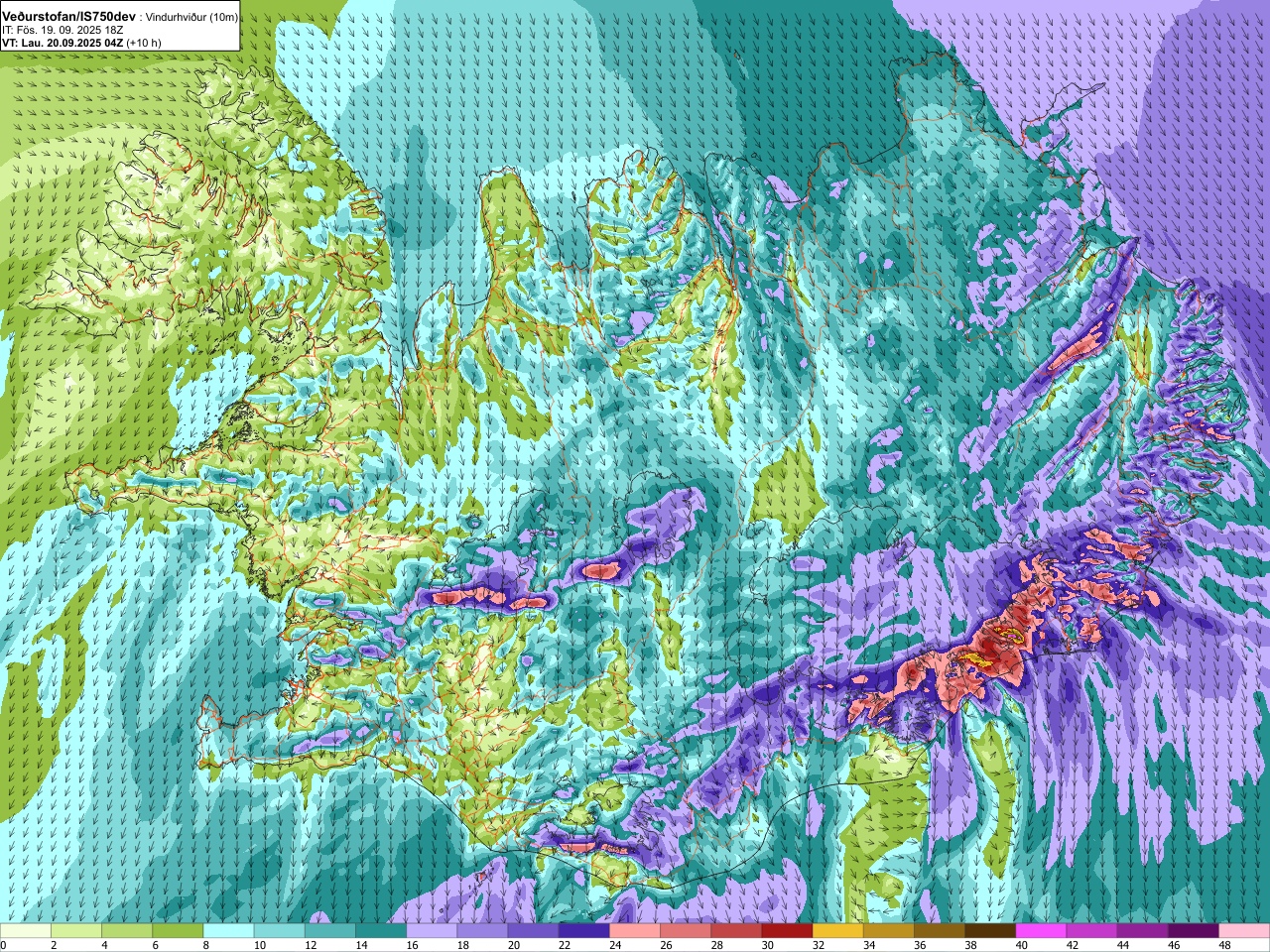Image resolution: width=1270 pixels, height=952 pixels.
Task: Click the light cyan 8–10 legend swatch
Action: click(228, 931)
